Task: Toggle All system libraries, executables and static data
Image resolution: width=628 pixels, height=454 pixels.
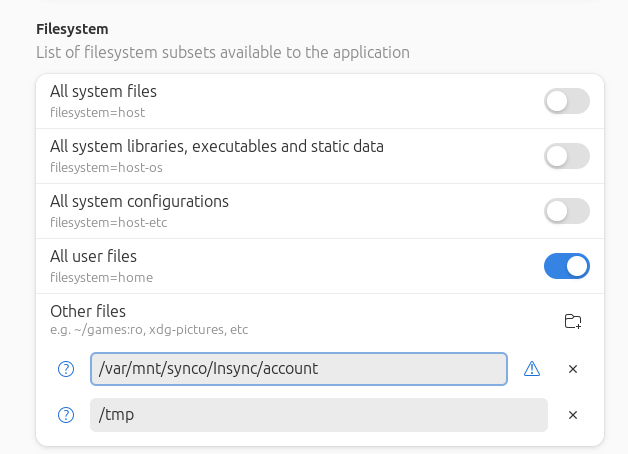Action: click(566, 156)
